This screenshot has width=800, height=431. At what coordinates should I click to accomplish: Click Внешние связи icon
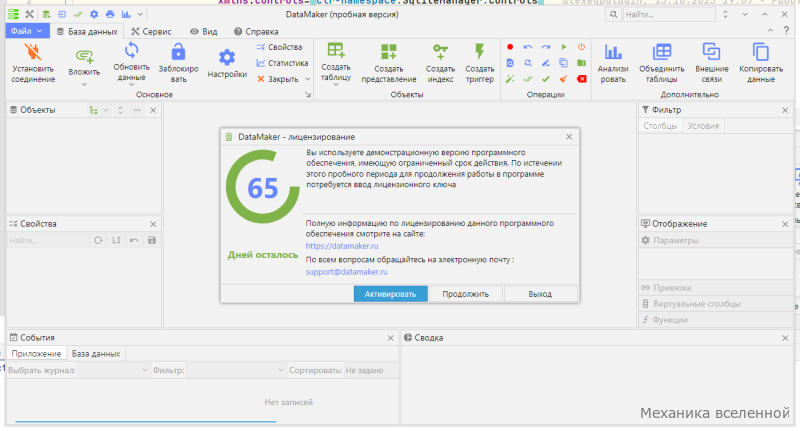point(711,52)
